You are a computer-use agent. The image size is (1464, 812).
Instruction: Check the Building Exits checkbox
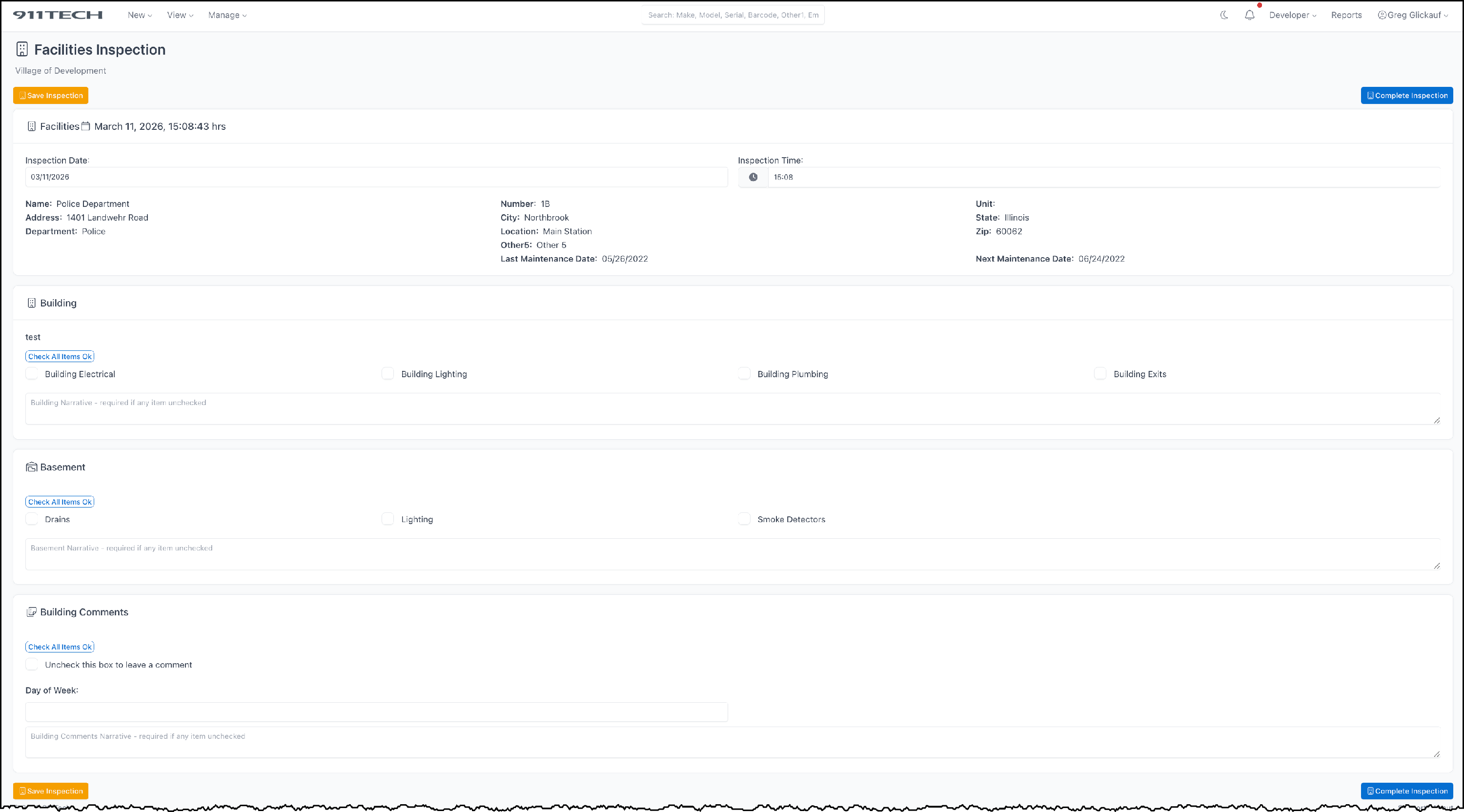click(1100, 374)
